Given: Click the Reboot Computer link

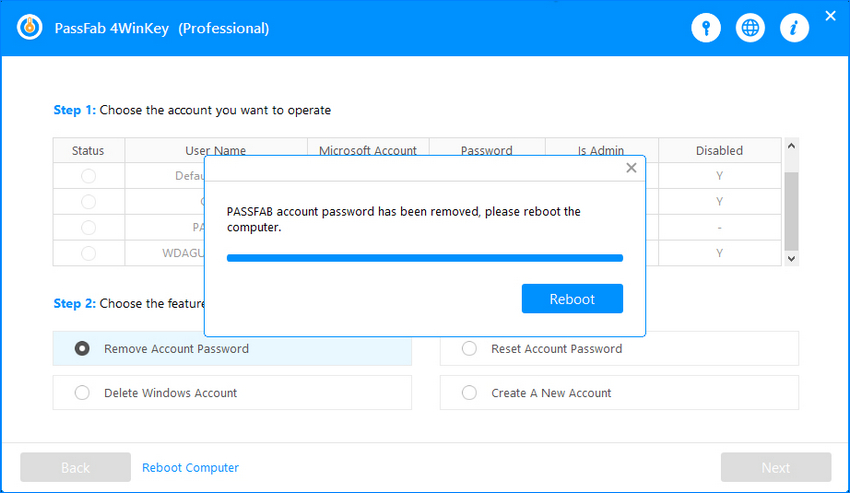Looking at the screenshot, I should (190, 468).
